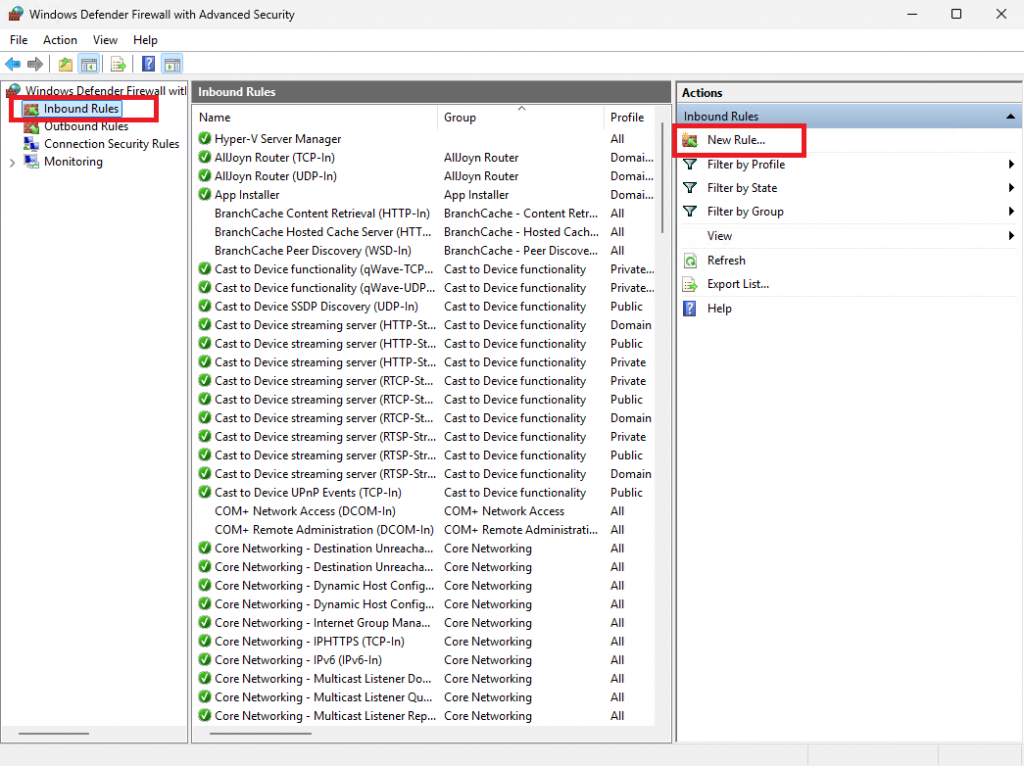
Task: Select Inbound Rules in the tree
Action: coord(82,108)
